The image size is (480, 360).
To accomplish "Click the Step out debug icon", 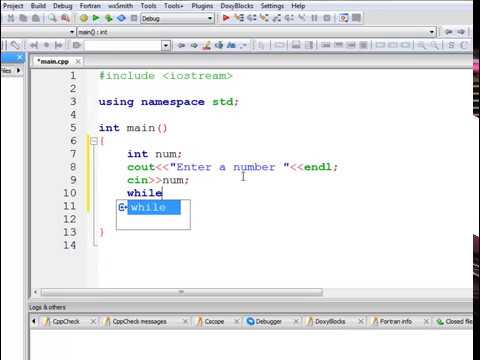I will click(x=277, y=18).
